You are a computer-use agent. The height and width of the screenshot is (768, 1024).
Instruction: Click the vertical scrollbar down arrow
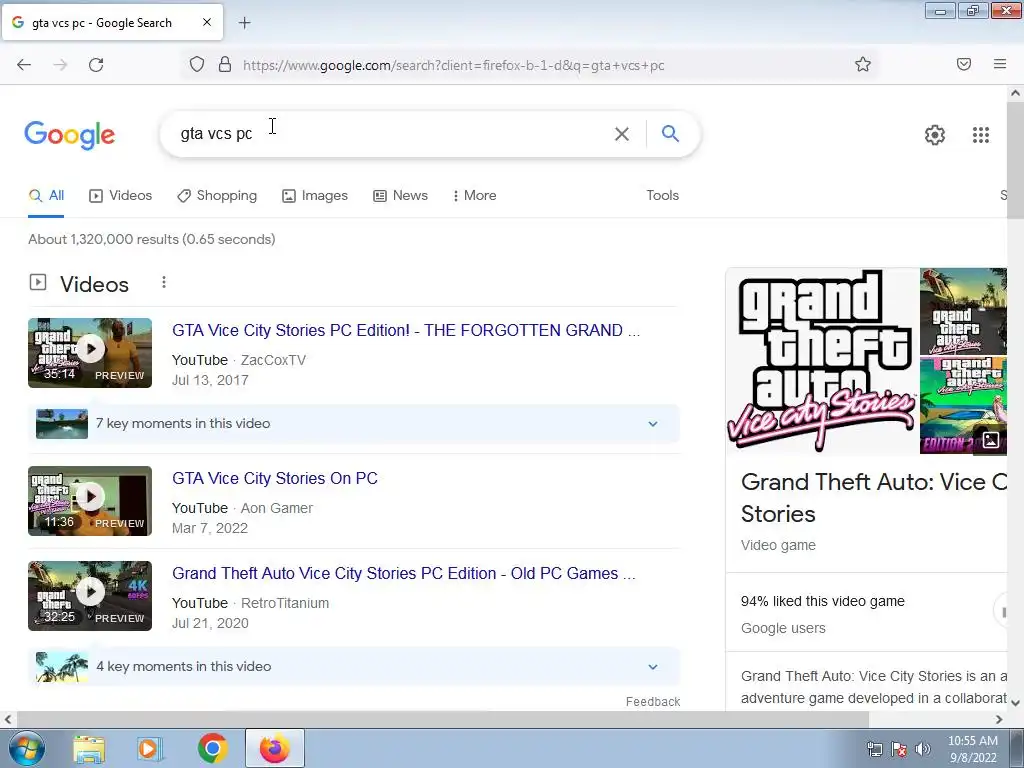1016,703
